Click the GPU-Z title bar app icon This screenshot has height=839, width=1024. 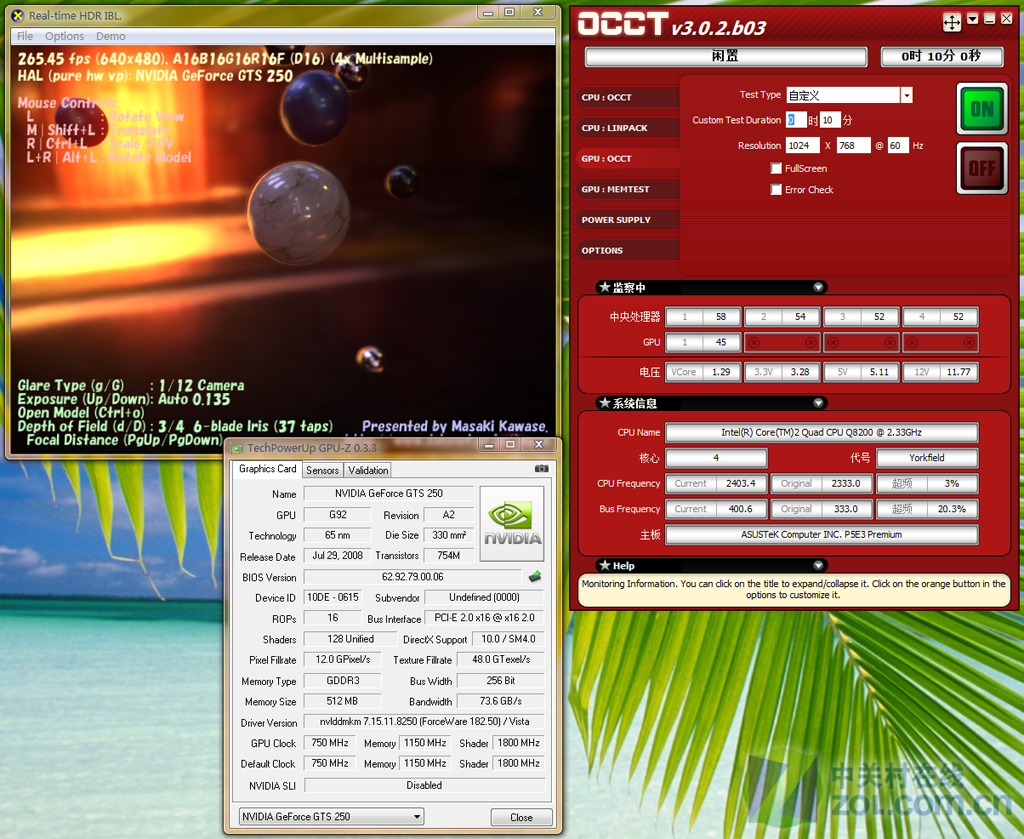236,448
